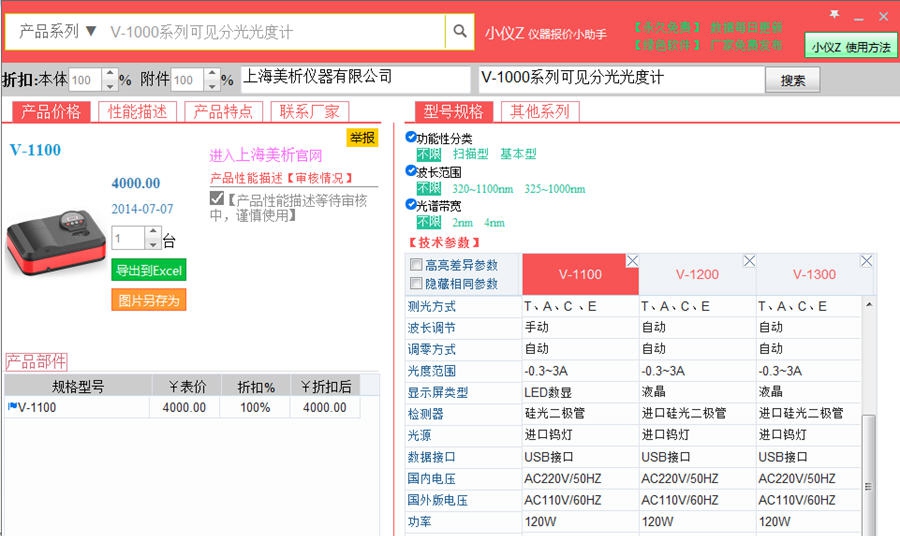Viewport: 900px width, 536px height.
Task: Open 产品特点 tab
Action: click(x=223, y=111)
